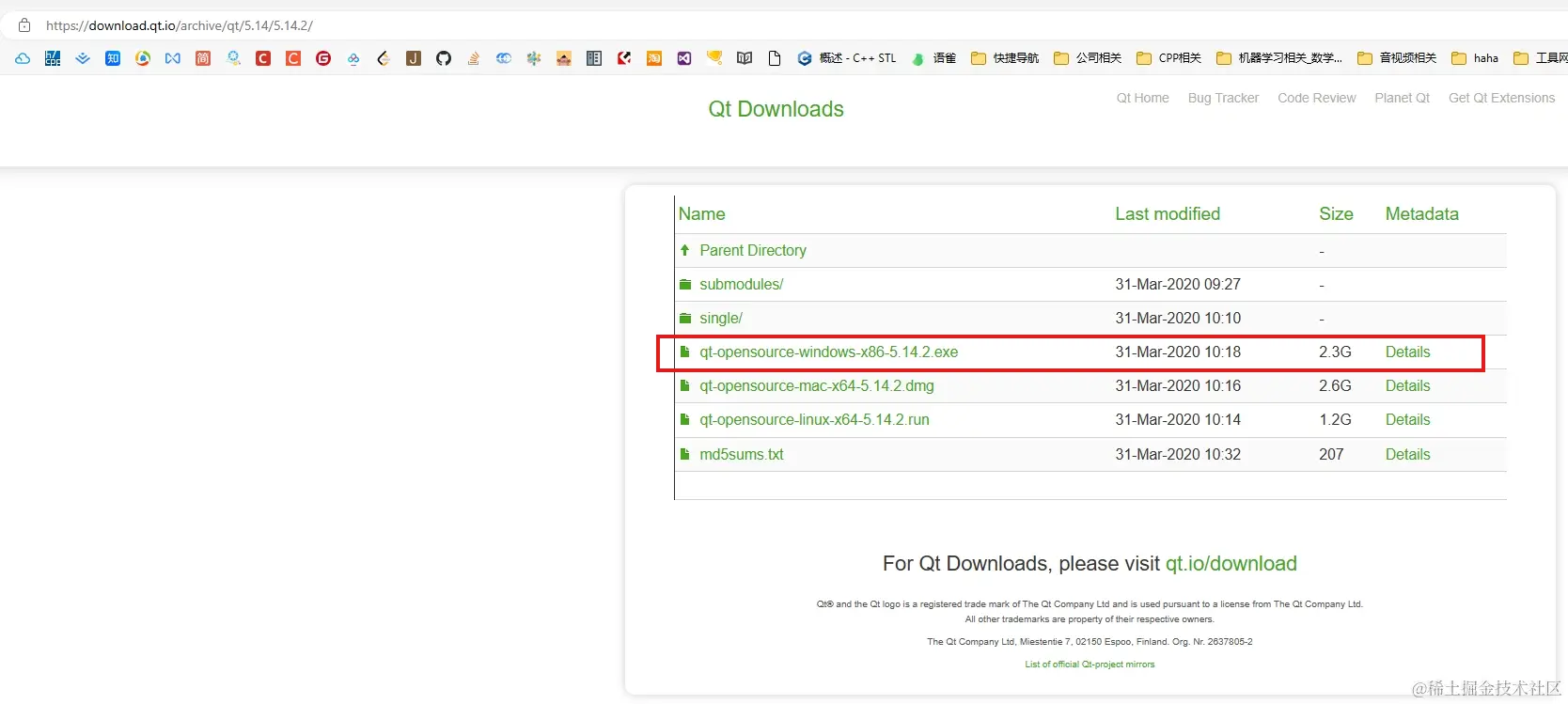Viewport: 1568px width, 704px height.
Task: Select the 1.2G size cell
Action: [1335, 419]
